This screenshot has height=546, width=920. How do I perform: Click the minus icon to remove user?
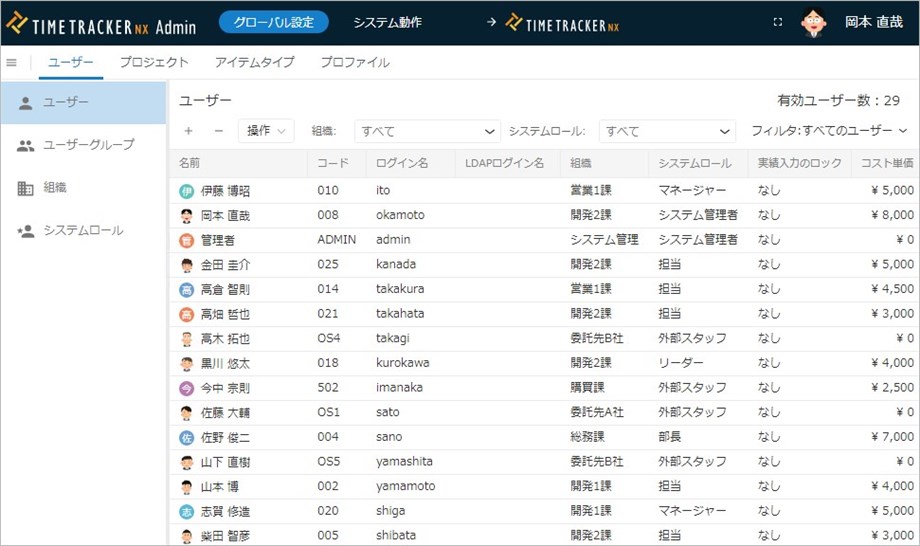pyautogui.click(x=218, y=131)
